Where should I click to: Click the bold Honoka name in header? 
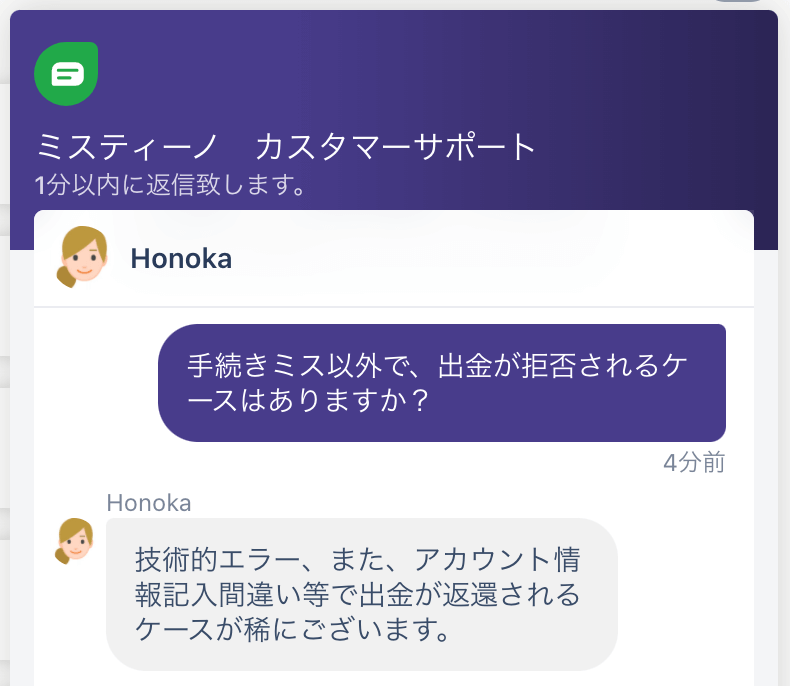click(181, 259)
